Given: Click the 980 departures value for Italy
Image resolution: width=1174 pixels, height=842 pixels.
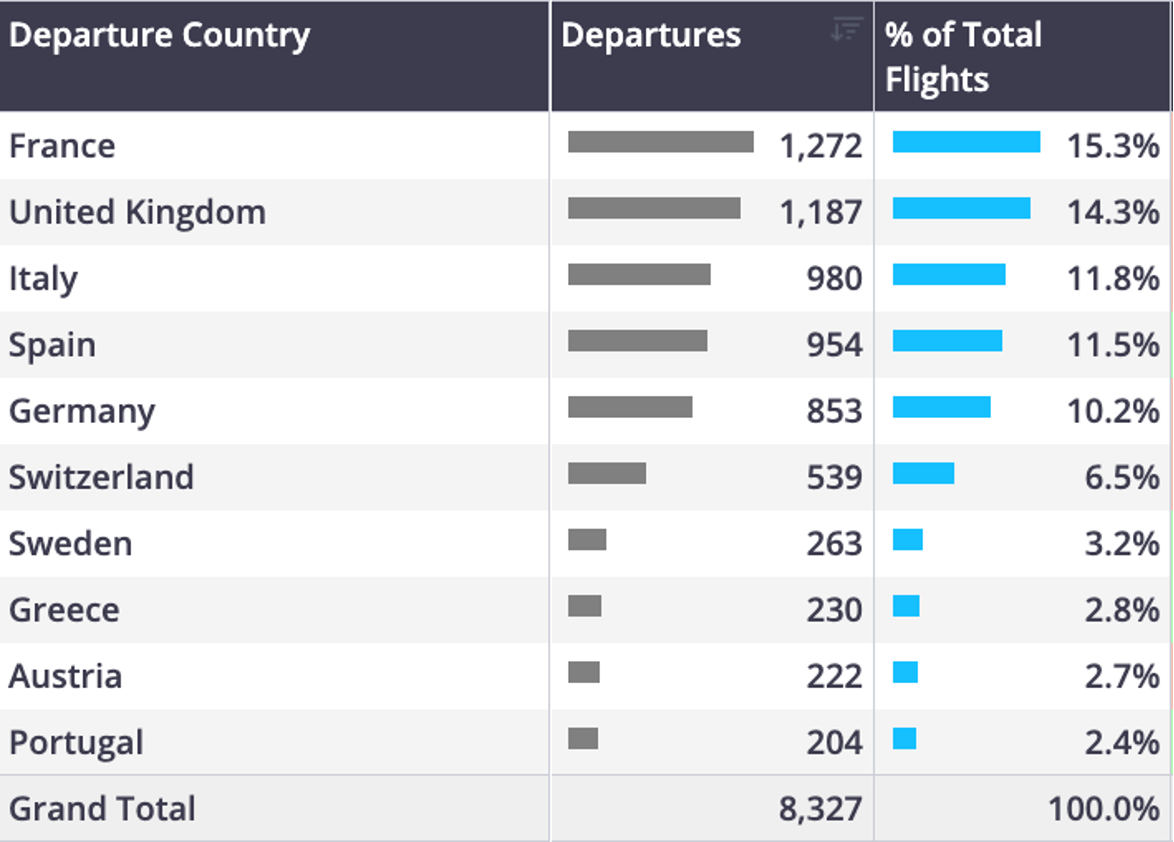Looking at the screenshot, I should pyautogui.click(x=834, y=279).
